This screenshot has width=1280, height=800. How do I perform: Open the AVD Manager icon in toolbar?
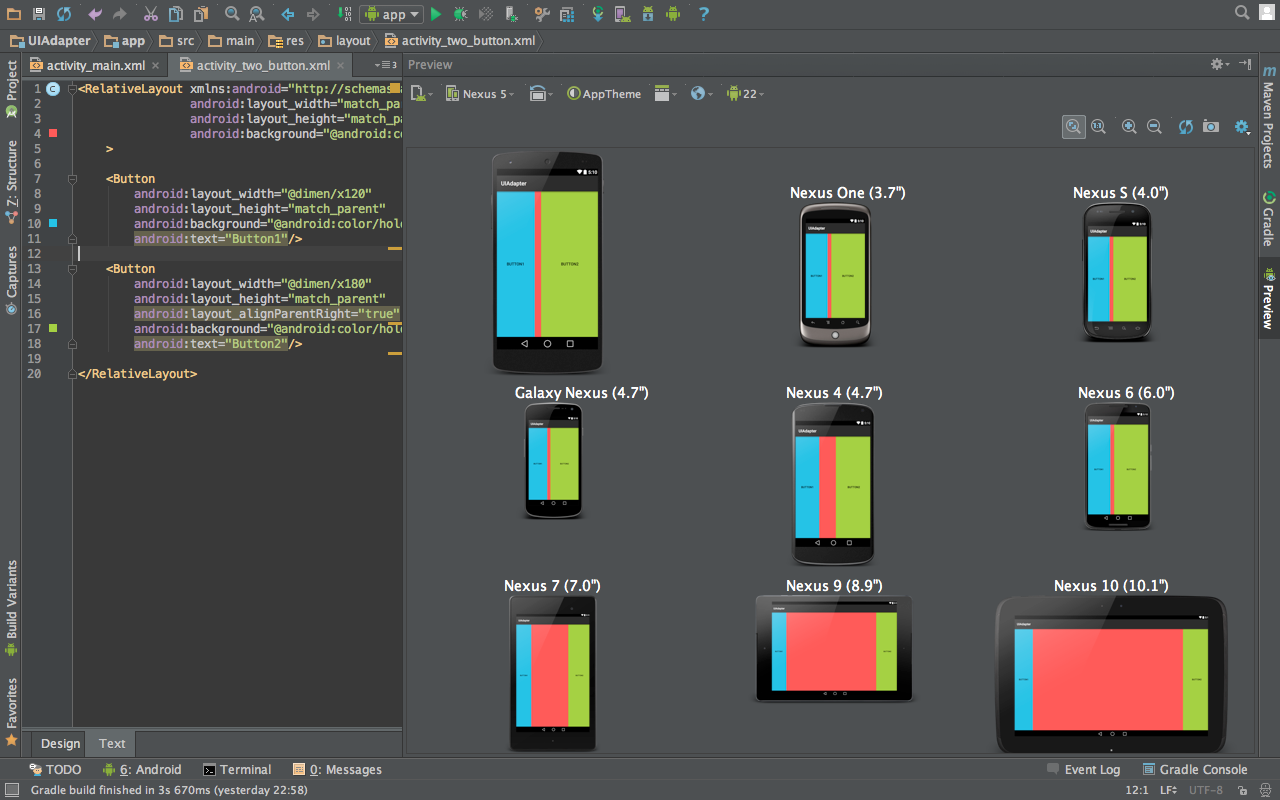click(x=622, y=14)
